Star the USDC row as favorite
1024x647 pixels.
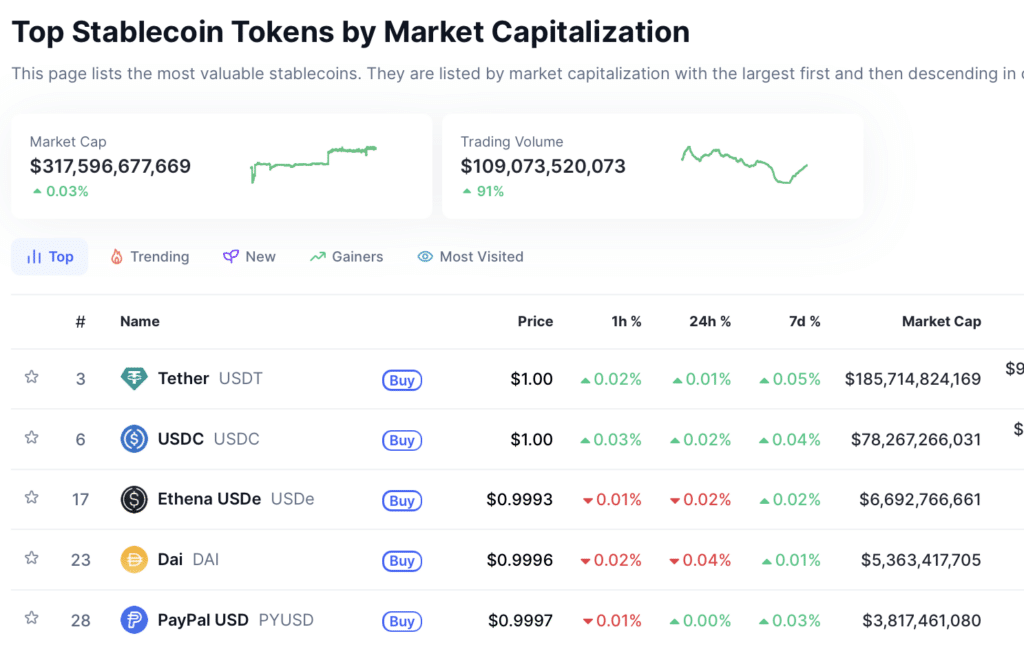tap(31, 439)
